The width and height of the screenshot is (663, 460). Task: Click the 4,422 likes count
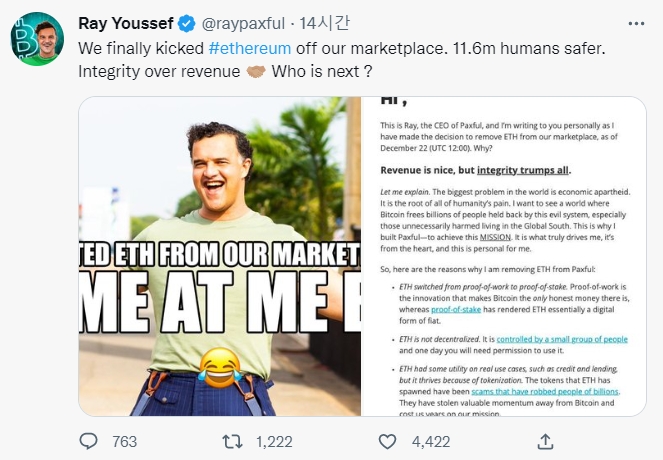pyautogui.click(x=432, y=441)
